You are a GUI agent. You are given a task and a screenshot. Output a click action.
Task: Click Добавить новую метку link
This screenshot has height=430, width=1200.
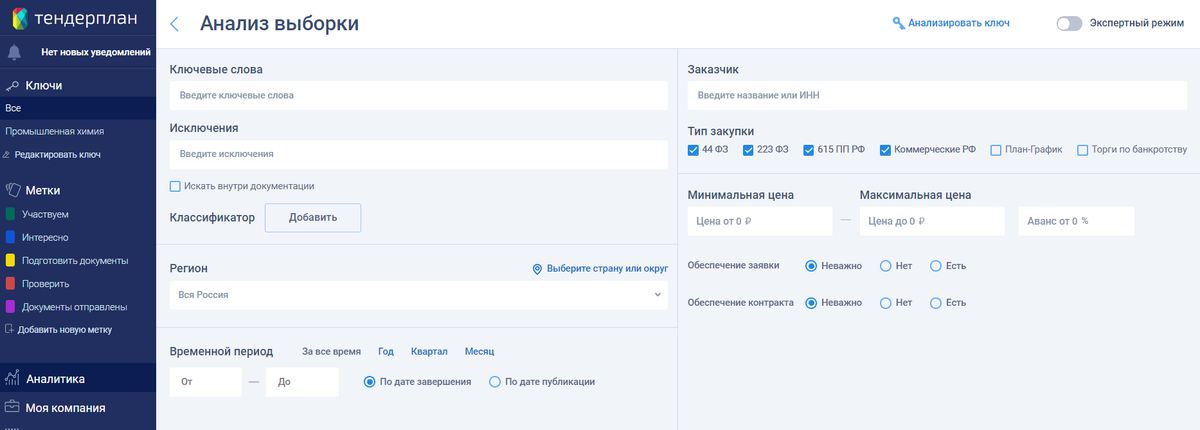pyautogui.click(x=65, y=330)
